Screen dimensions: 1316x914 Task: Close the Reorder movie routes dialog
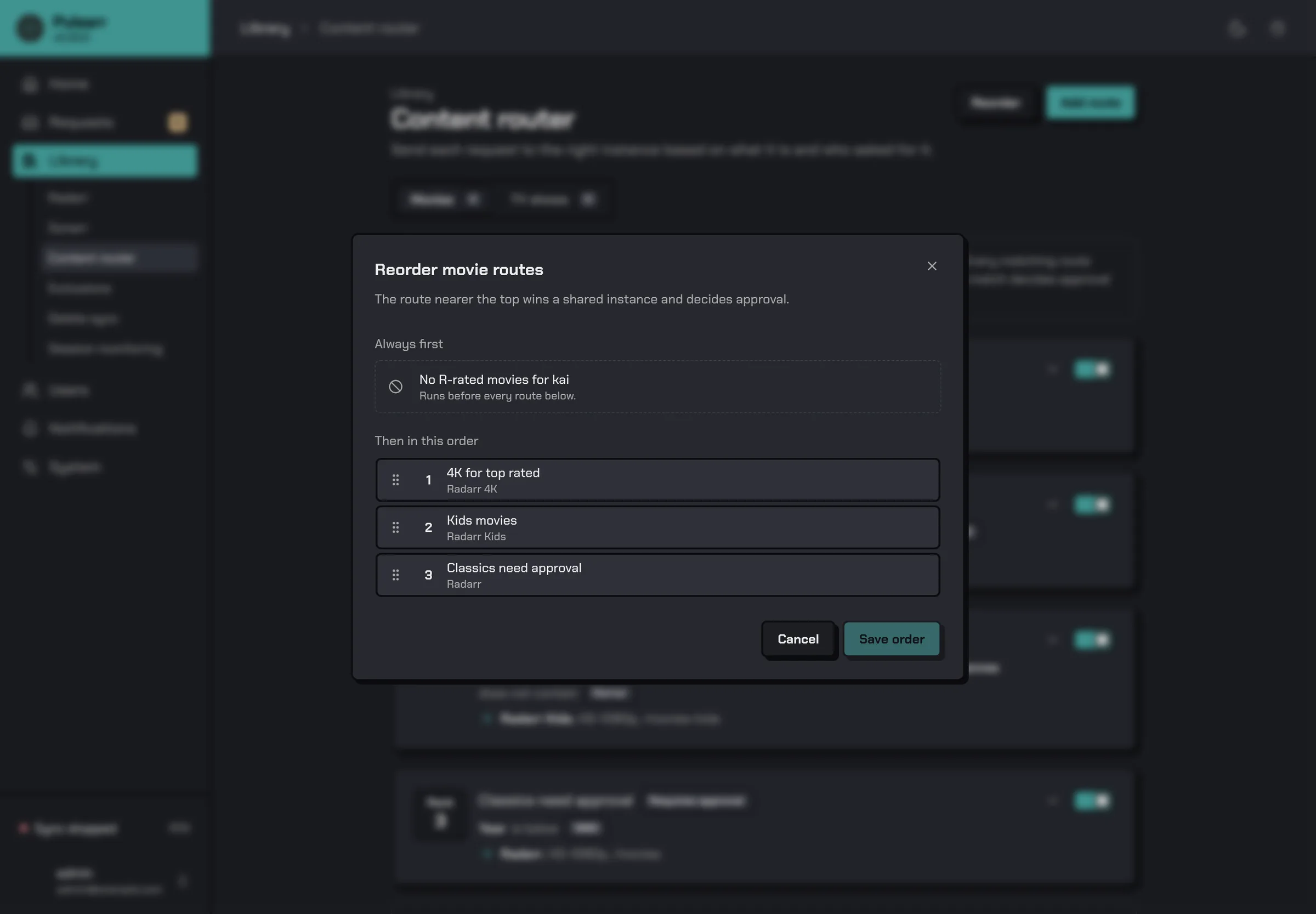pyautogui.click(x=932, y=266)
